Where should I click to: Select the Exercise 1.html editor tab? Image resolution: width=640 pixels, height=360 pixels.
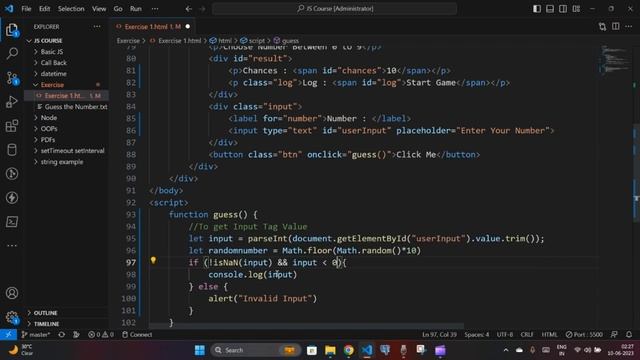click(x=153, y=27)
